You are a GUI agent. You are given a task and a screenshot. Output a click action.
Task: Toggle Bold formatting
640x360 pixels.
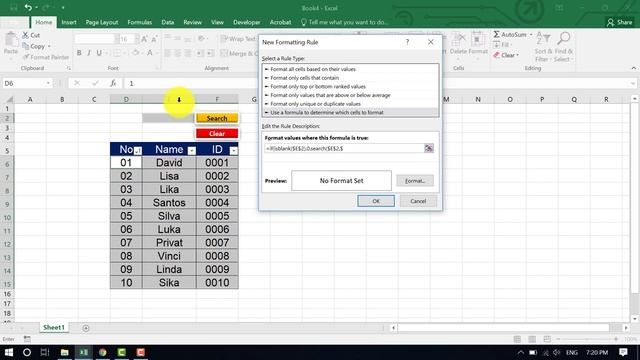[79, 53]
